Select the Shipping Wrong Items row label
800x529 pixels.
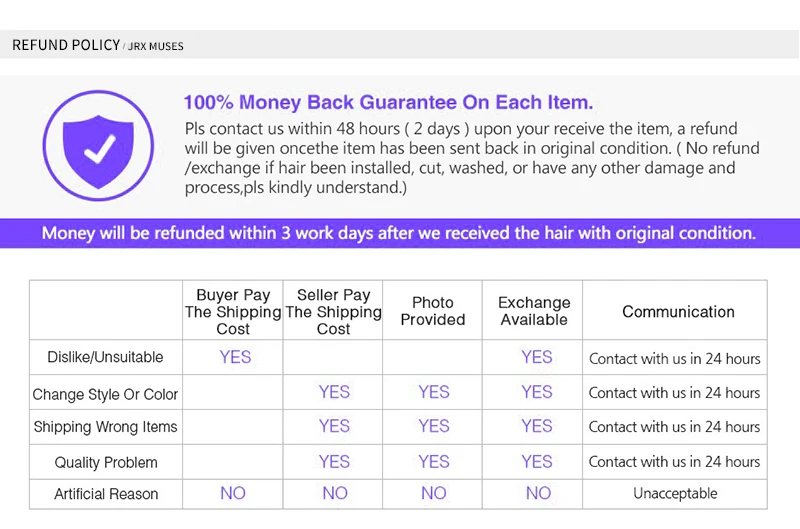coord(105,426)
